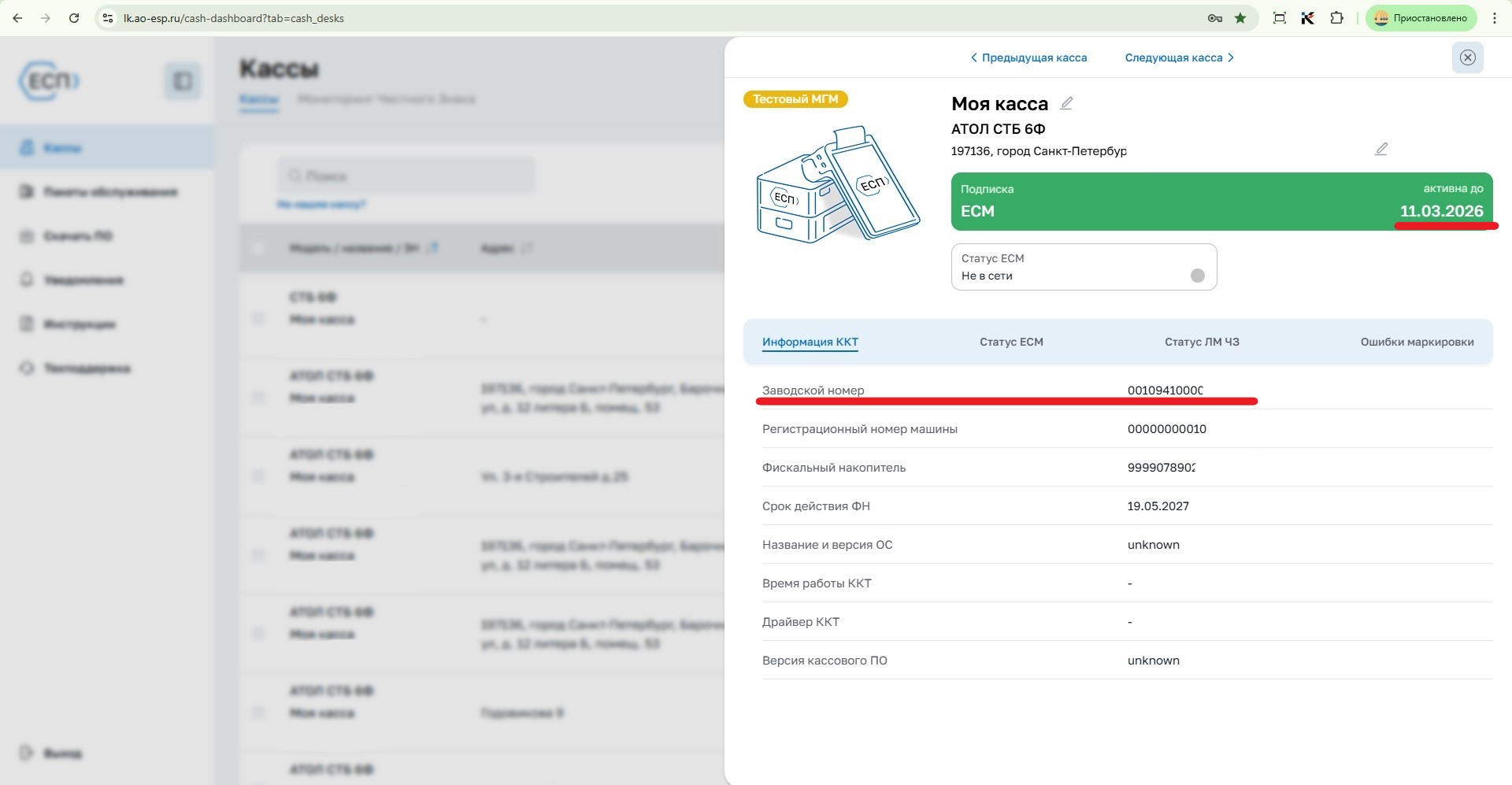Go to next cash desk "Следующая касса"
Viewport: 1512px width, 785px height.
point(1179,57)
